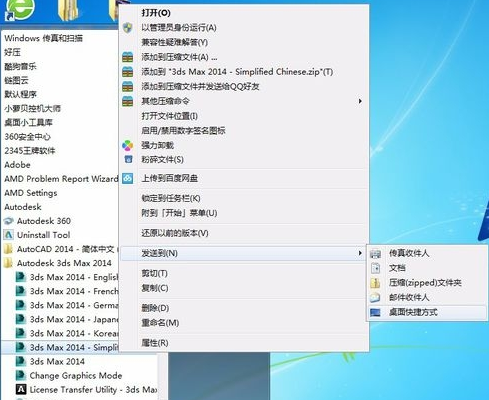Expand the 发送到(N) submenu arrow

coord(360,253)
